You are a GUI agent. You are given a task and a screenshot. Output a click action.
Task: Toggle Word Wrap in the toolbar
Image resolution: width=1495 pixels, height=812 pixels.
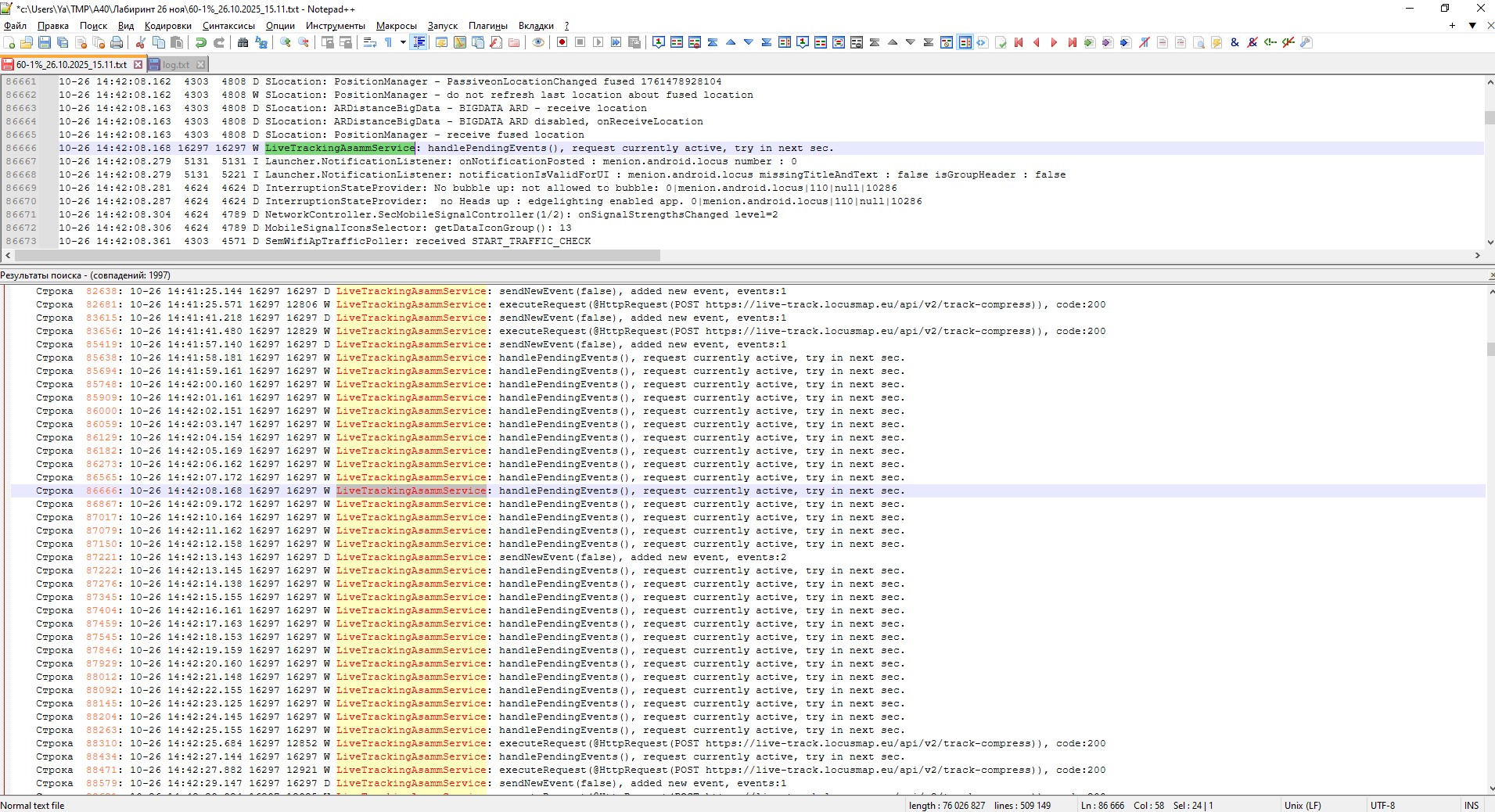pos(369,42)
